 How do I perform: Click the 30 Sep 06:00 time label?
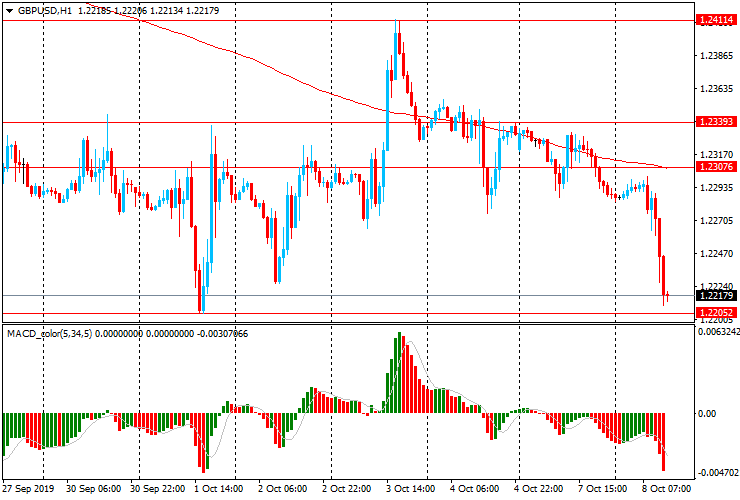[x=94, y=489]
